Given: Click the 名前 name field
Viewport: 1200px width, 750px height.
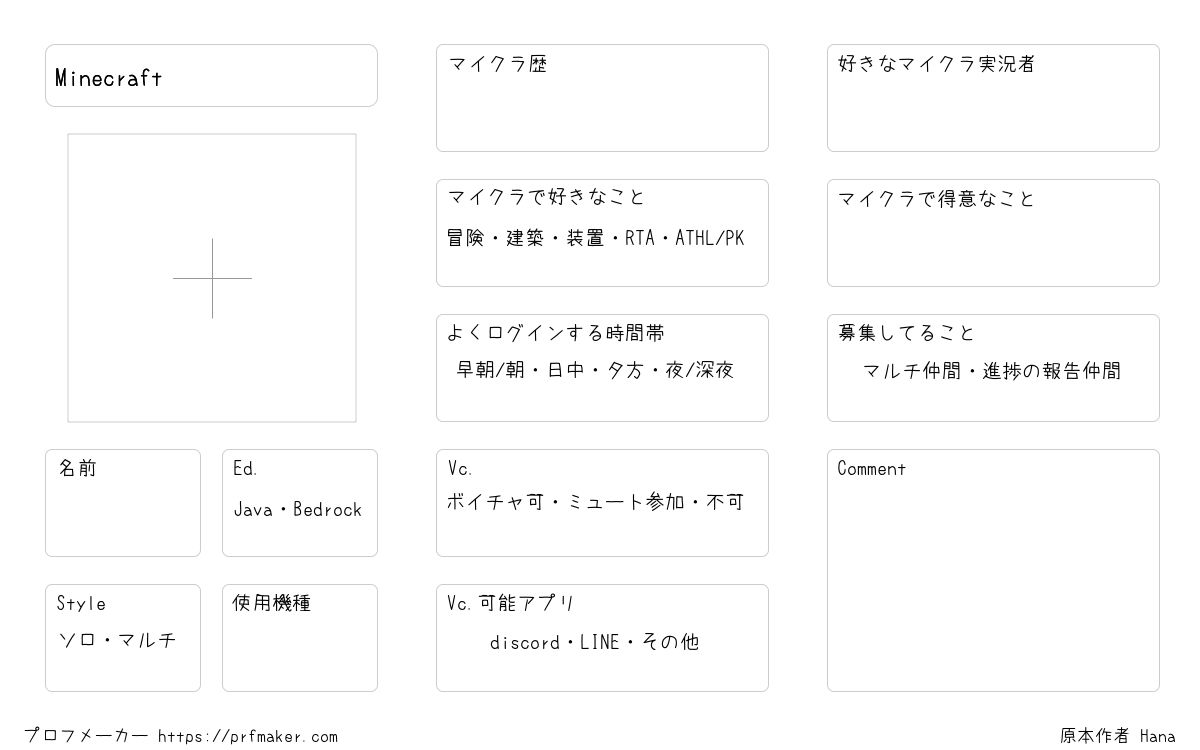Looking at the screenshot, I should [x=123, y=503].
